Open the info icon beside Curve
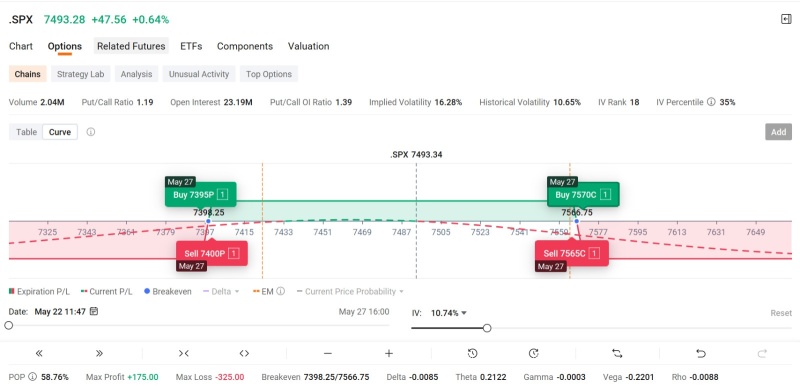800x387 pixels. 90,132
